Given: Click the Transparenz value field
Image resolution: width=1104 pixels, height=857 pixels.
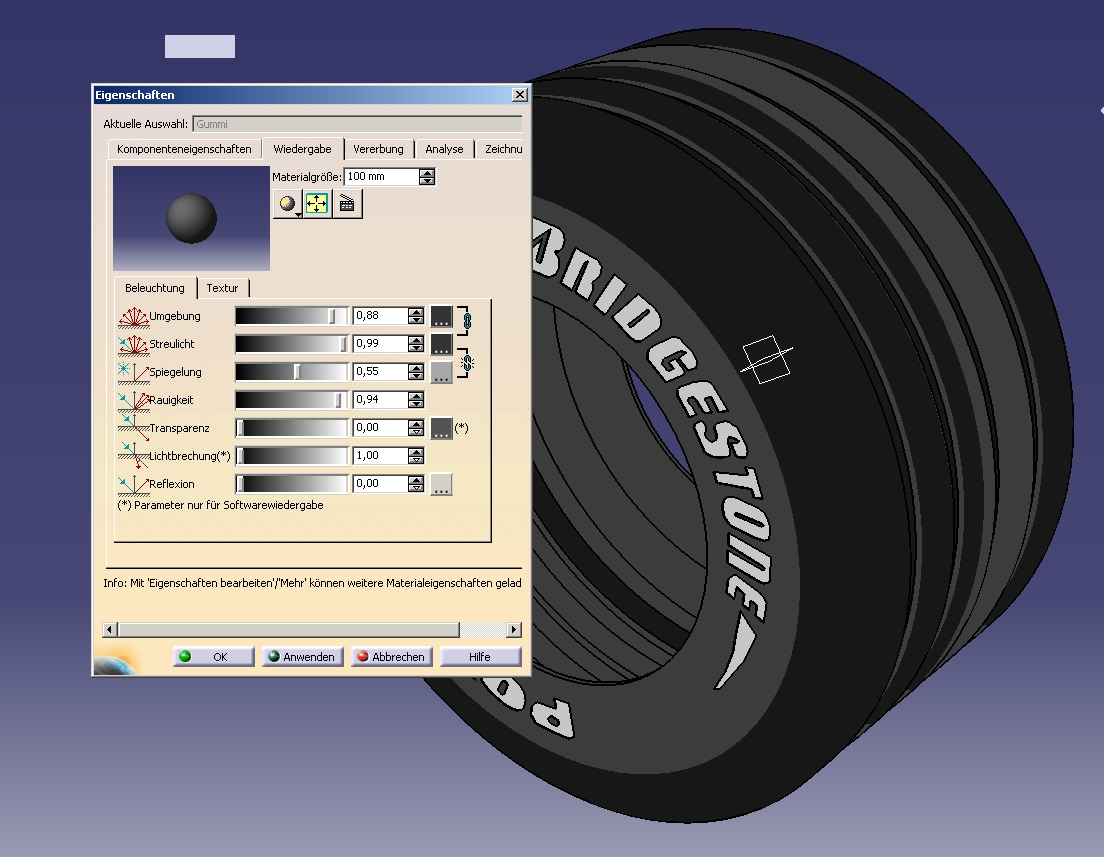Looking at the screenshot, I should pyautogui.click(x=380, y=428).
